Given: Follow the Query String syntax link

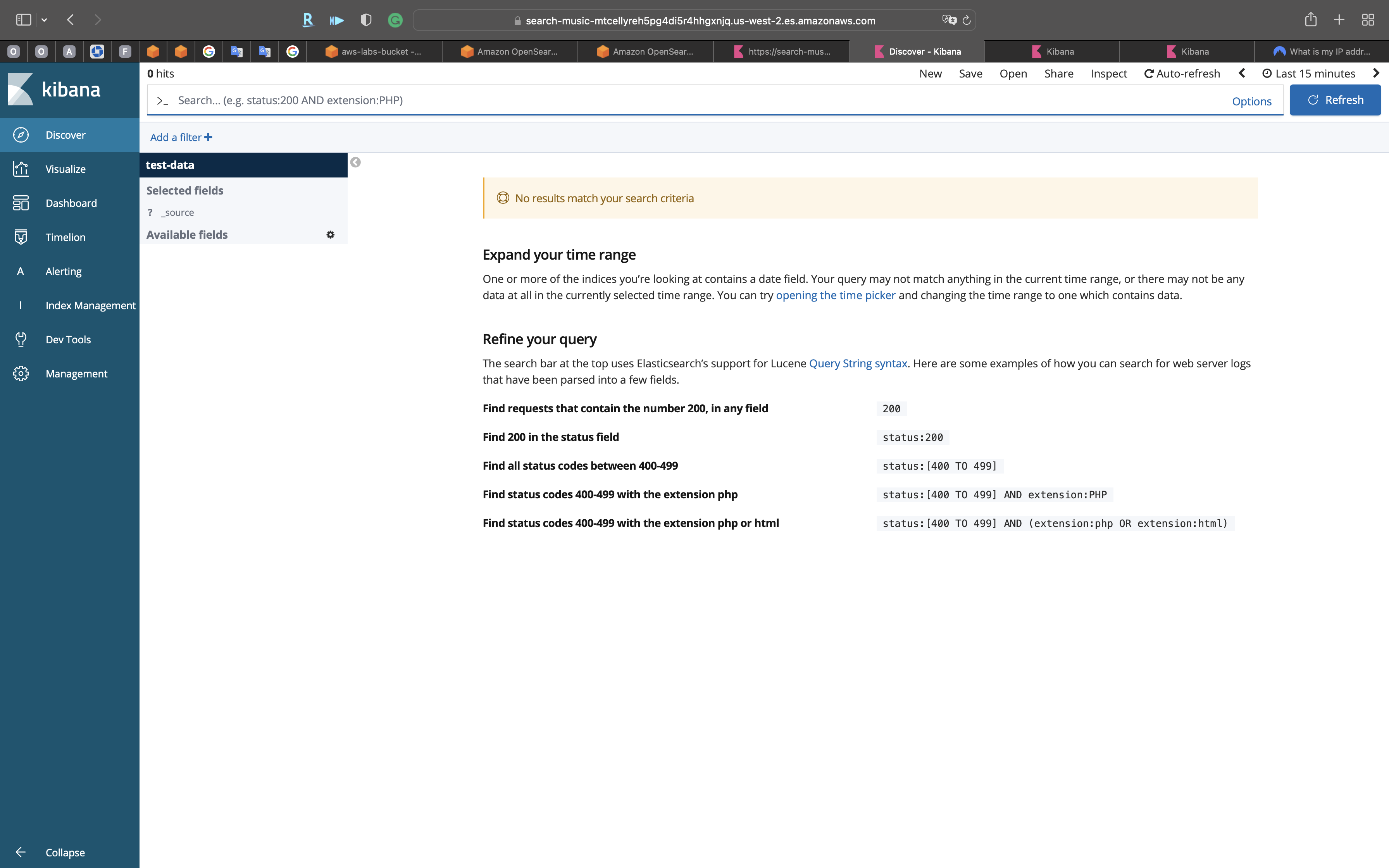Looking at the screenshot, I should click(858, 363).
